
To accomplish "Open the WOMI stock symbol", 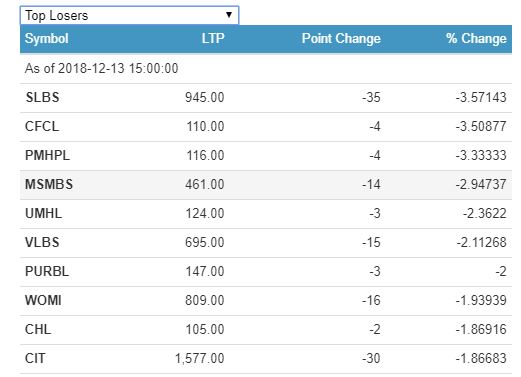I will [43, 301].
